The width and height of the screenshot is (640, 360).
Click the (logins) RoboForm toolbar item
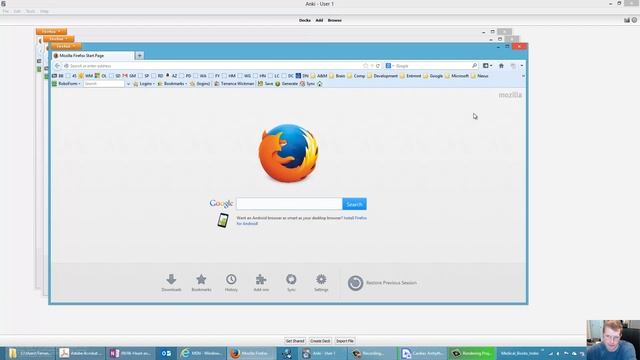[x=200, y=84]
